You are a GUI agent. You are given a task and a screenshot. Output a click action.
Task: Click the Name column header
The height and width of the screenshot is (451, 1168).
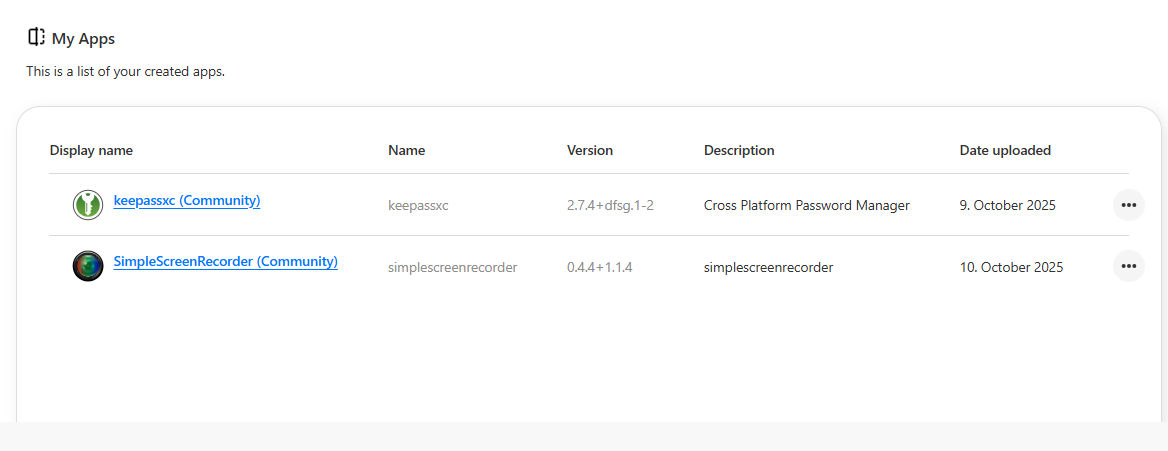pyautogui.click(x=406, y=151)
